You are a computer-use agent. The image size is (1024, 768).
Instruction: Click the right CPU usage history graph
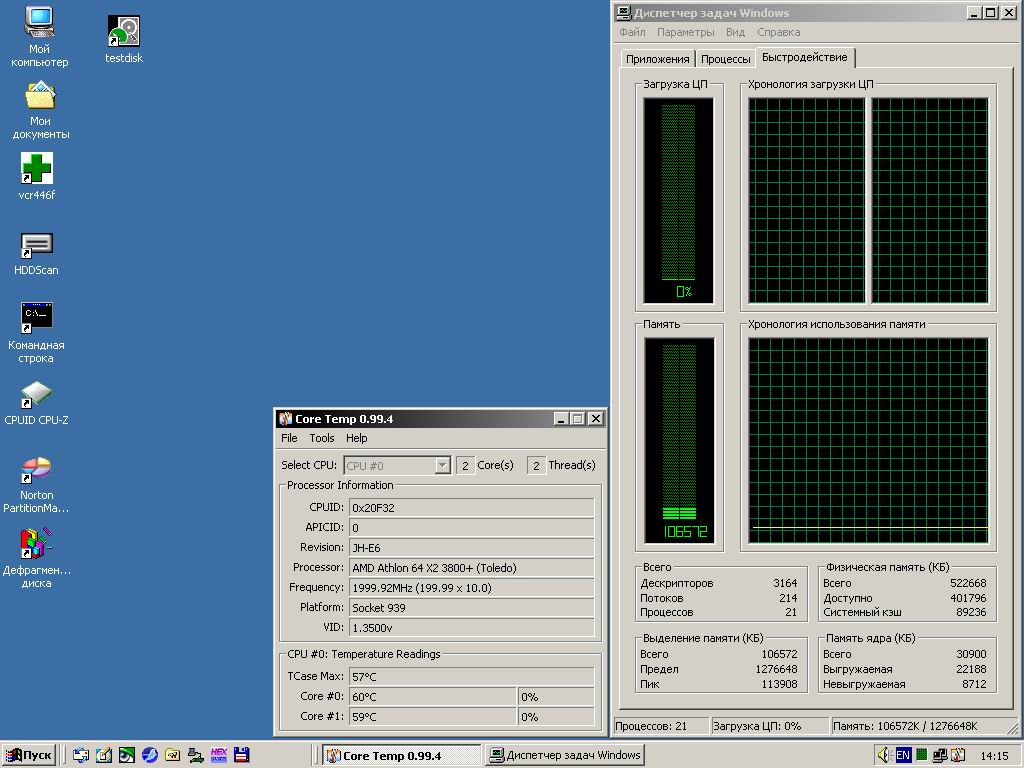930,200
